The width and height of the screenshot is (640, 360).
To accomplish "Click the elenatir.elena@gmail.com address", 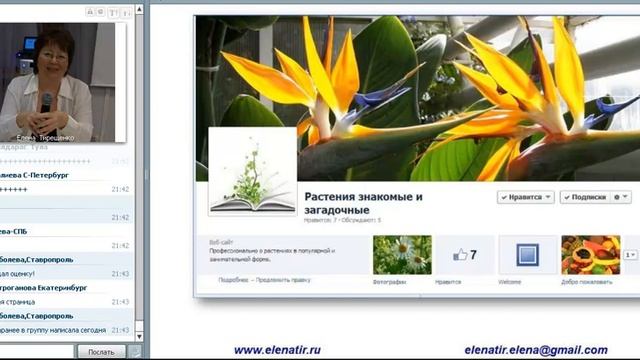I will [536, 350].
